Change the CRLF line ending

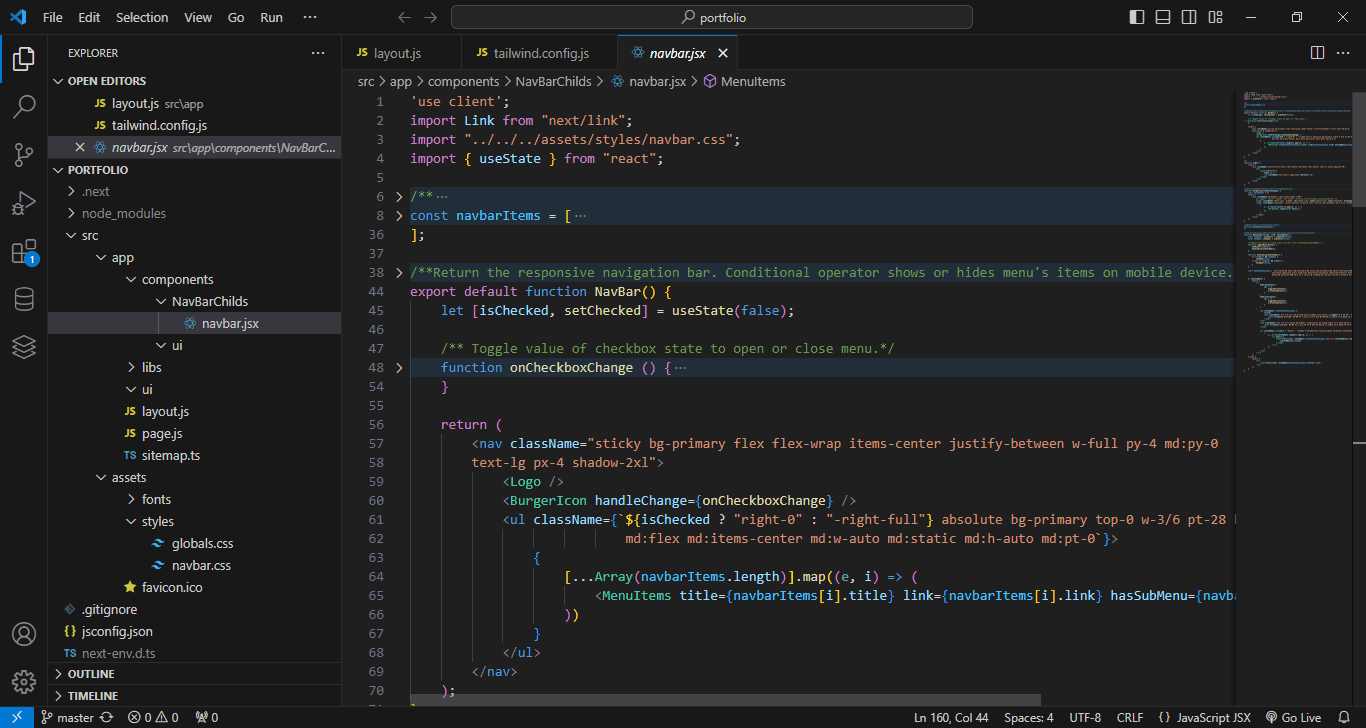[1130, 717]
